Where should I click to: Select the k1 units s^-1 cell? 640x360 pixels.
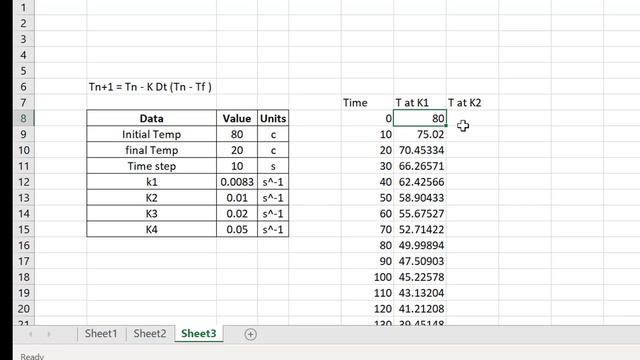click(273, 182)
